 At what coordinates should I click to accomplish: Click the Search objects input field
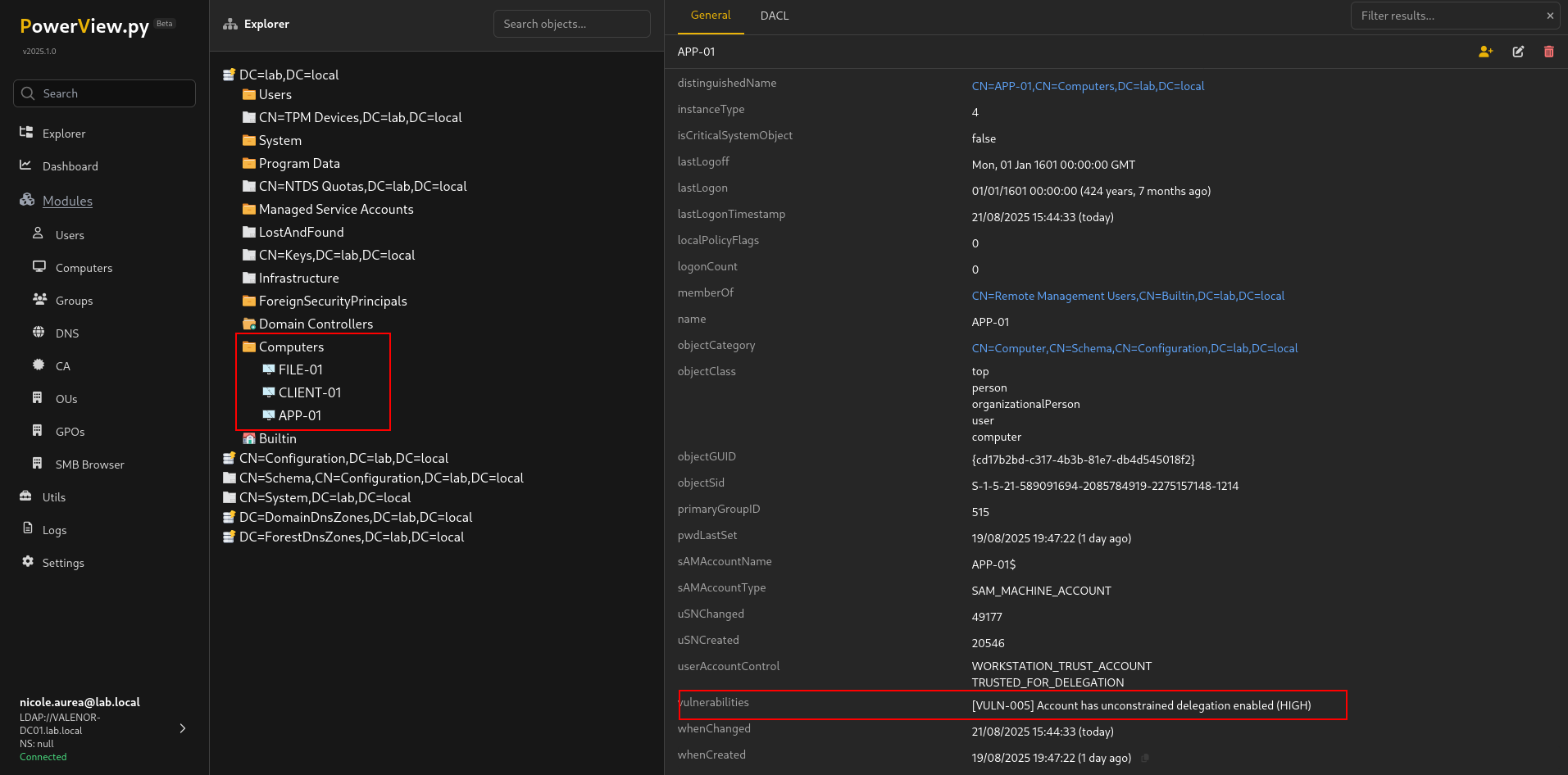(x=571, y=24)
